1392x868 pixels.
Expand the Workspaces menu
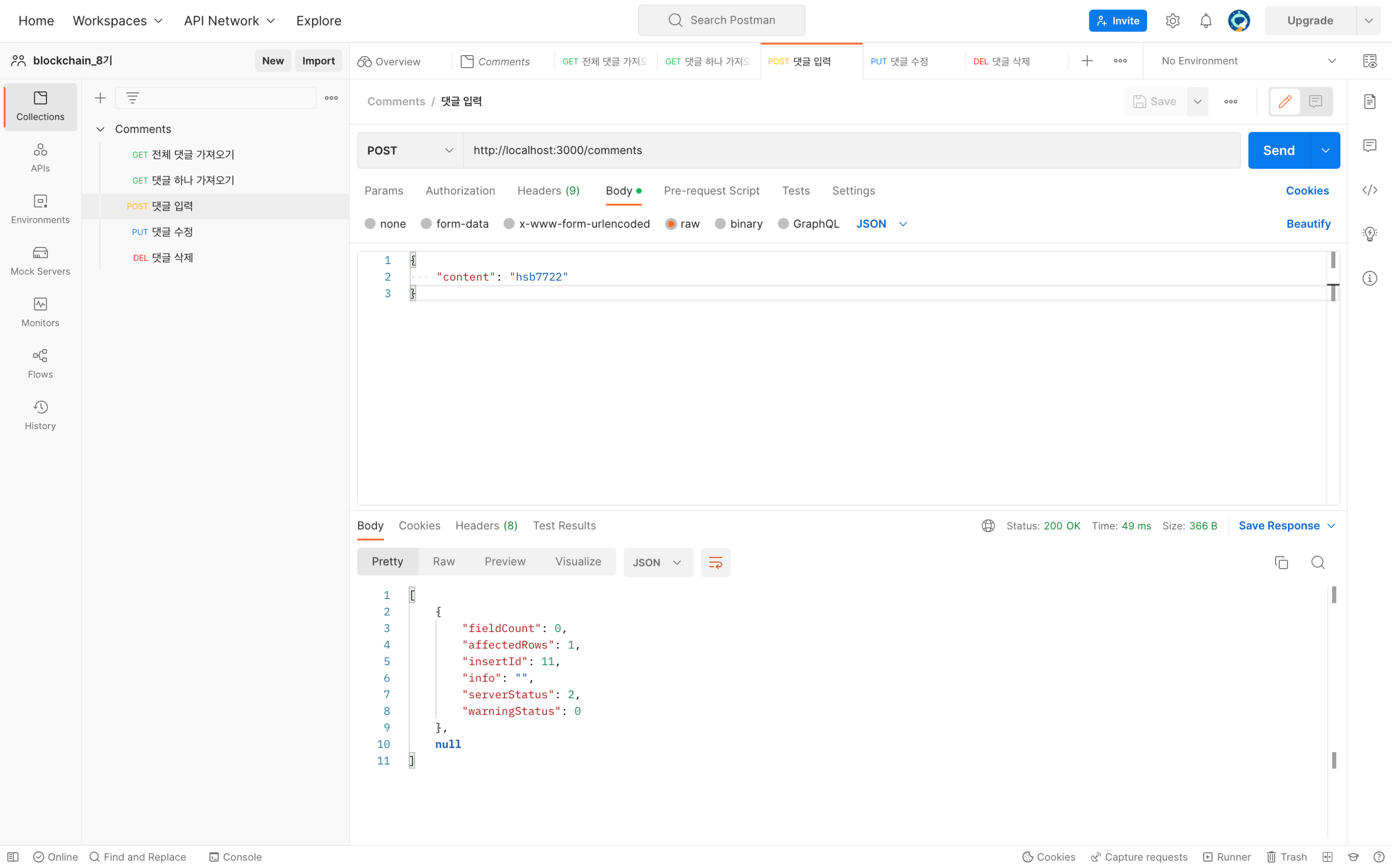[118, 21]
